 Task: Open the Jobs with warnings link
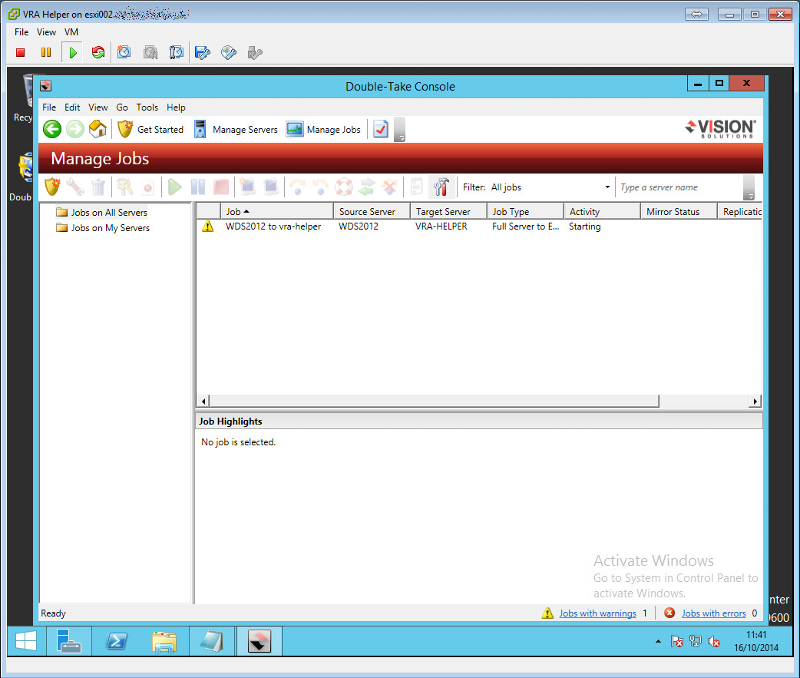[x=597, y=613]
